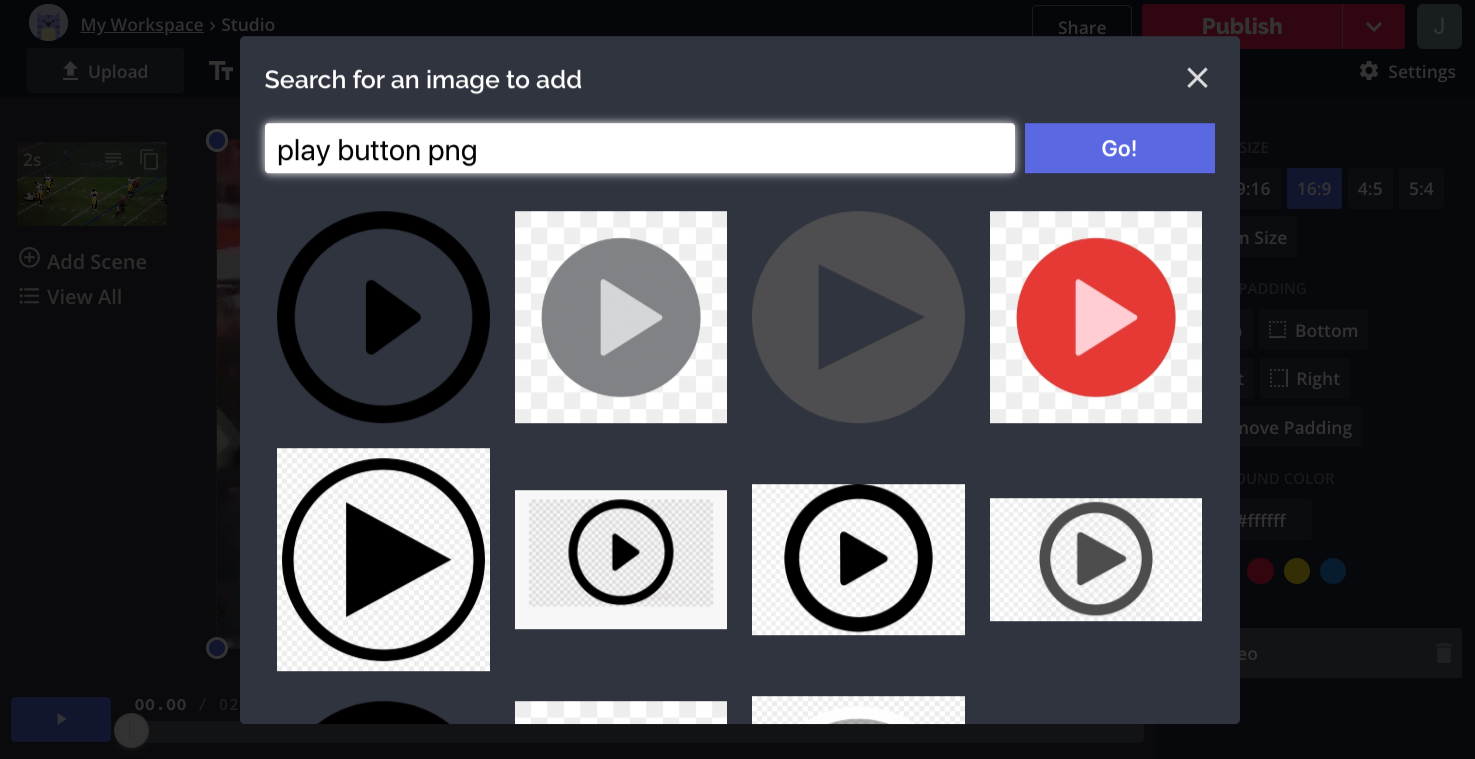Image resolution: width=1475 pixels, height=759 pixels.
Task: Choose the large black play button on white square
Action: (x=383, y=559)
